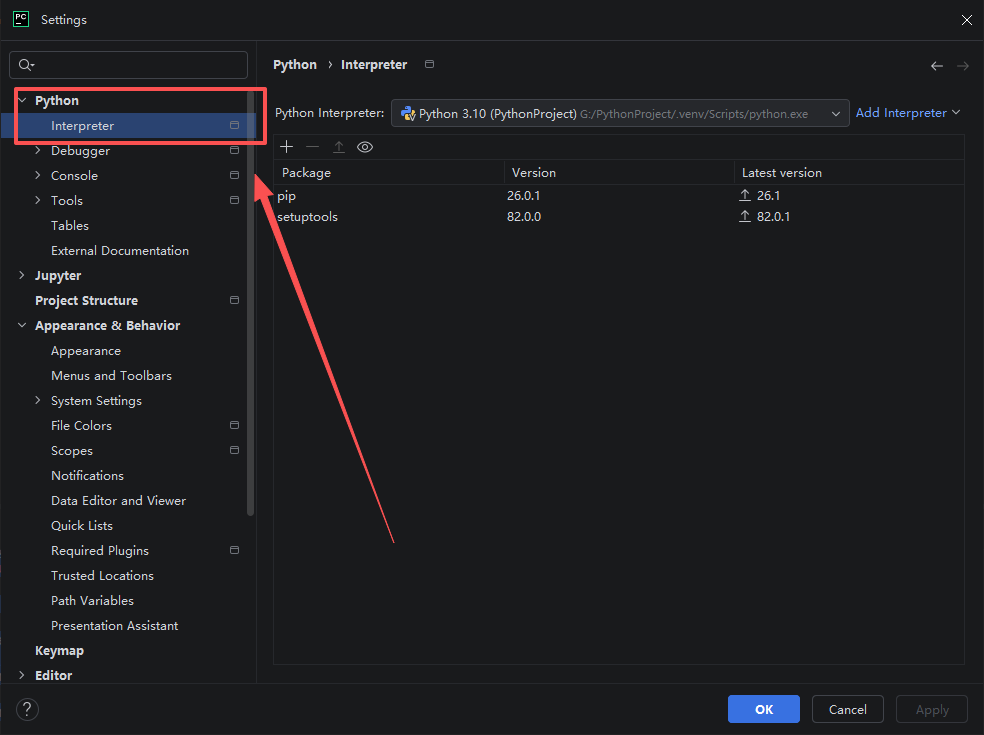The height and width of the screenshot is (735, 984).
Task: Click the install package plus icon
Action: pos(287,147)
